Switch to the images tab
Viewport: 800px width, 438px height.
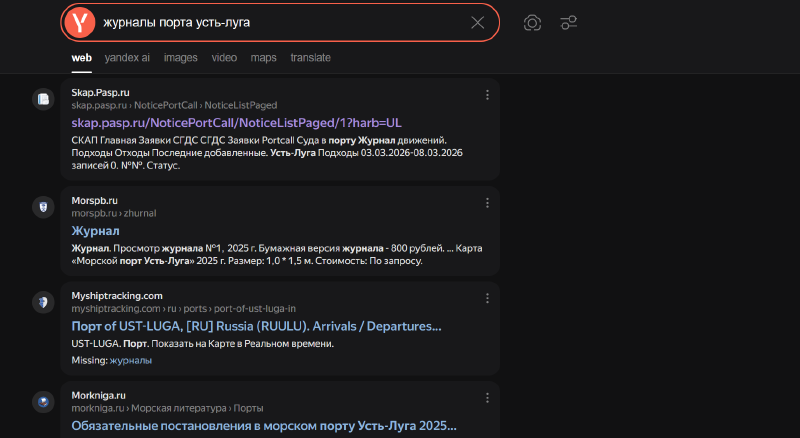click(181, 58)
